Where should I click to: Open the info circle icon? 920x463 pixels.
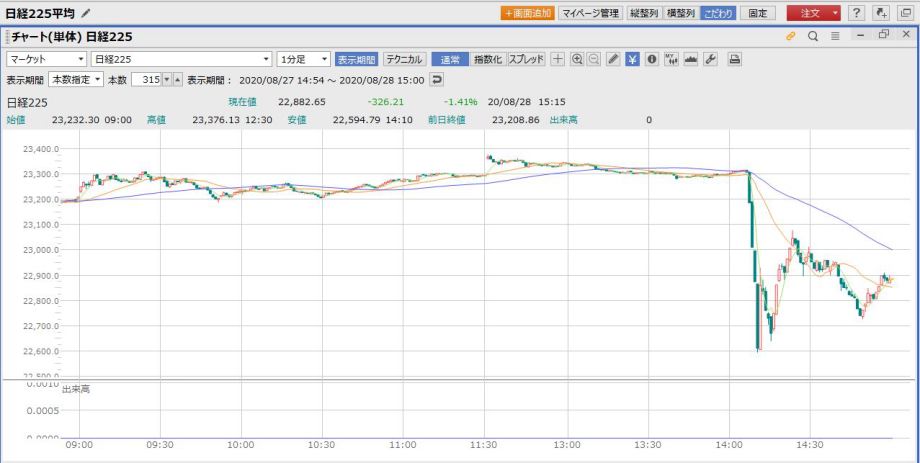[651, 59]
